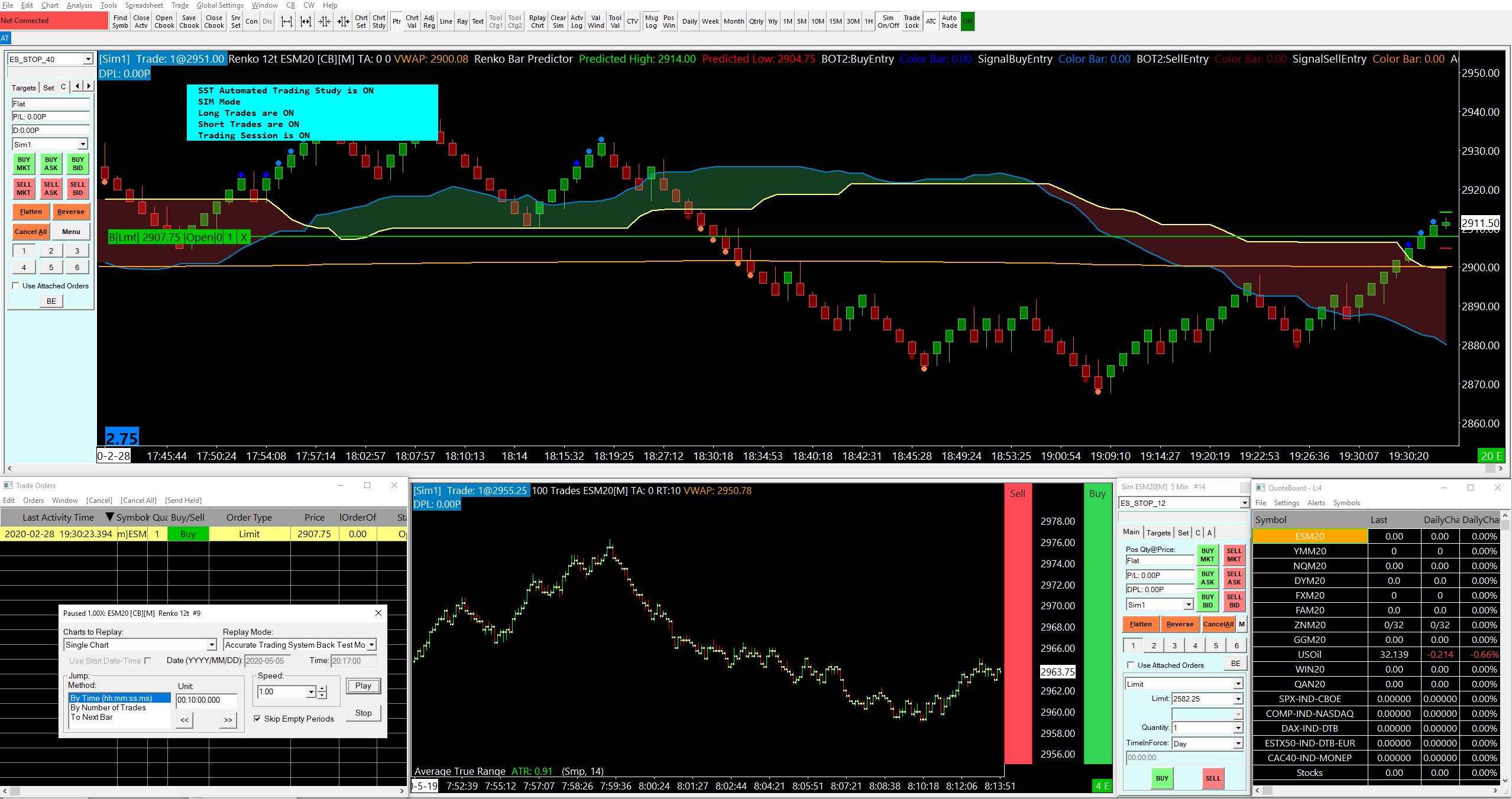Enable Use Attached Orders in left trade panel
Viewport: 1512px width, 799px height.
(16, 285)
